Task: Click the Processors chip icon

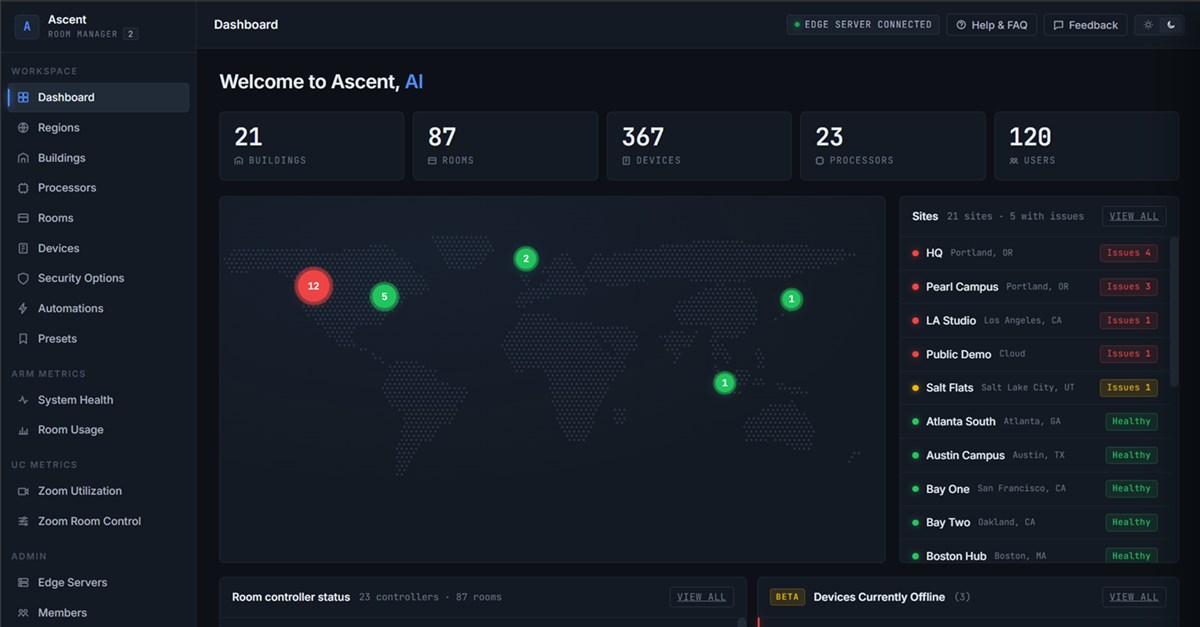Action: pyautogui.click(x=24, y=188)
